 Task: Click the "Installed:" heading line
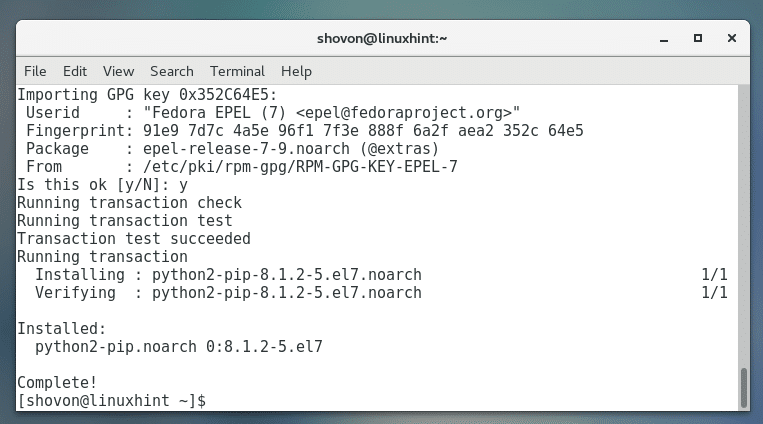[61, 328]
